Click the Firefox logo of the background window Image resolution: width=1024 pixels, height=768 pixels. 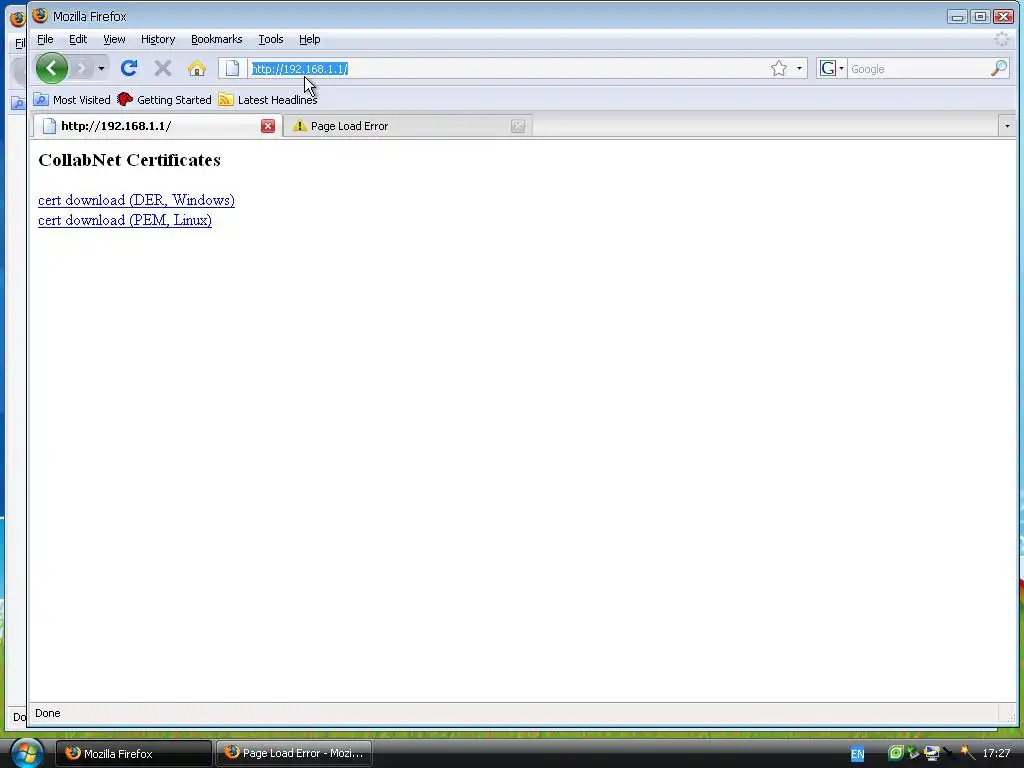[17, 18]
